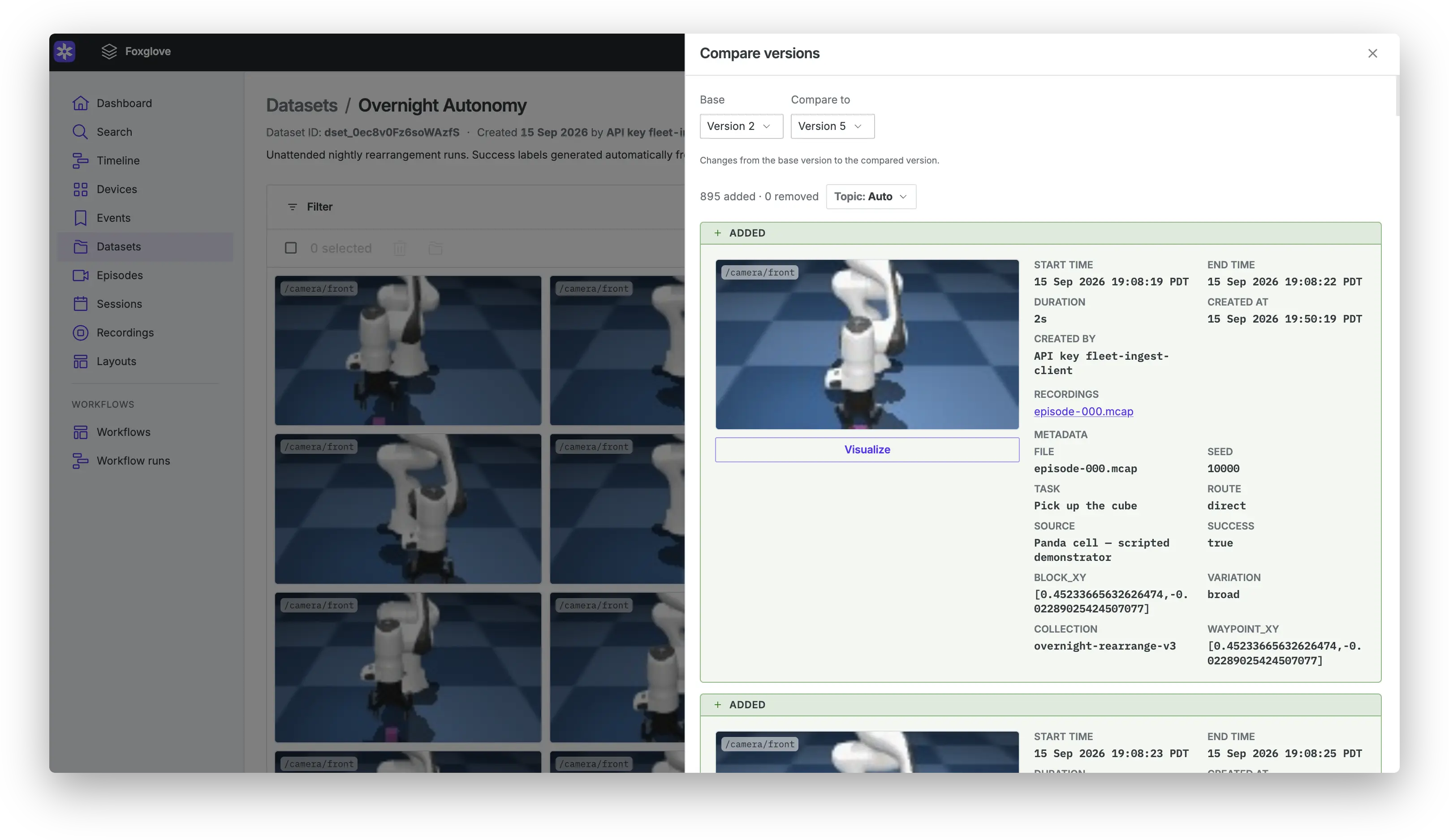Open the top-left camera/front thumbnail in dataset grid
Viewport: 1449px width, 840px height.
pyautogui.click(x=408, y=350)
